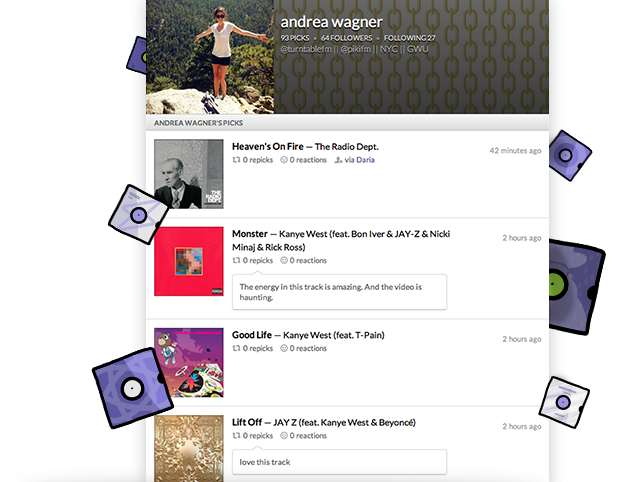Click The Radio Dept. album cover

click(189, 174)
